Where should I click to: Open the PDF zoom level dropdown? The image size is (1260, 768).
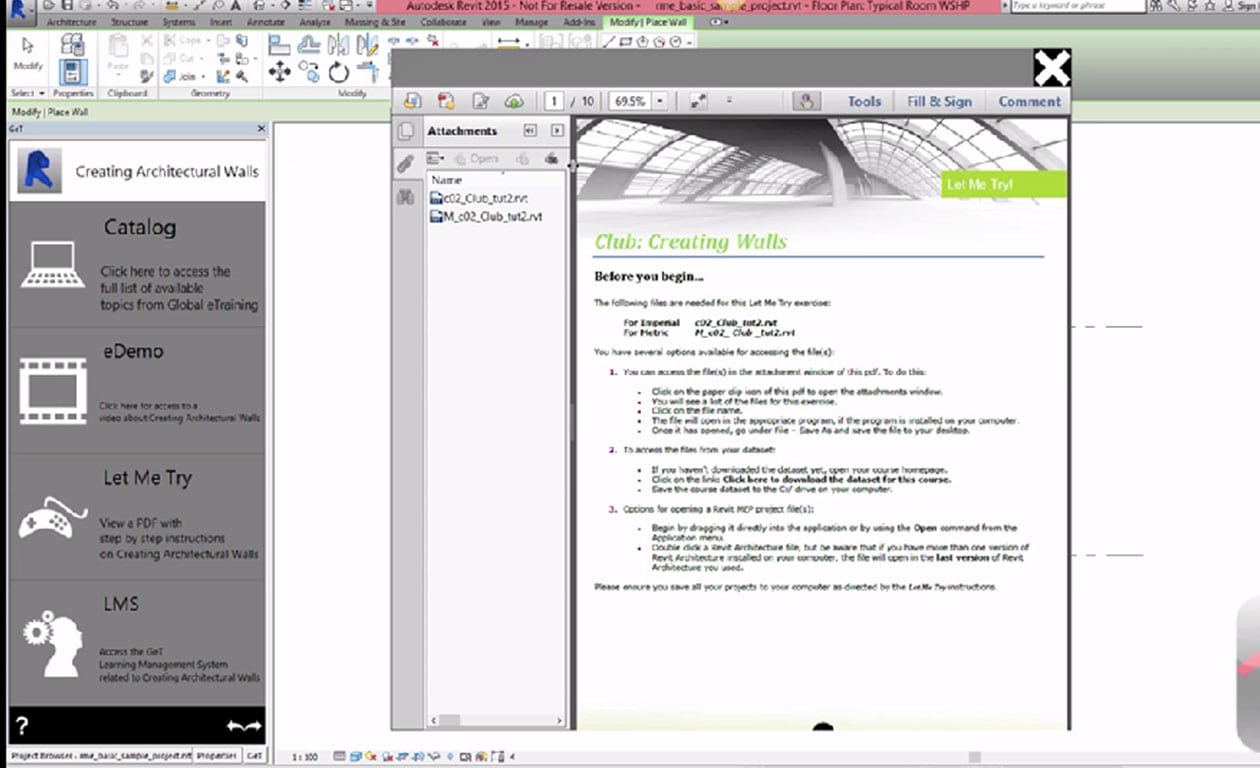click(661, 101)
